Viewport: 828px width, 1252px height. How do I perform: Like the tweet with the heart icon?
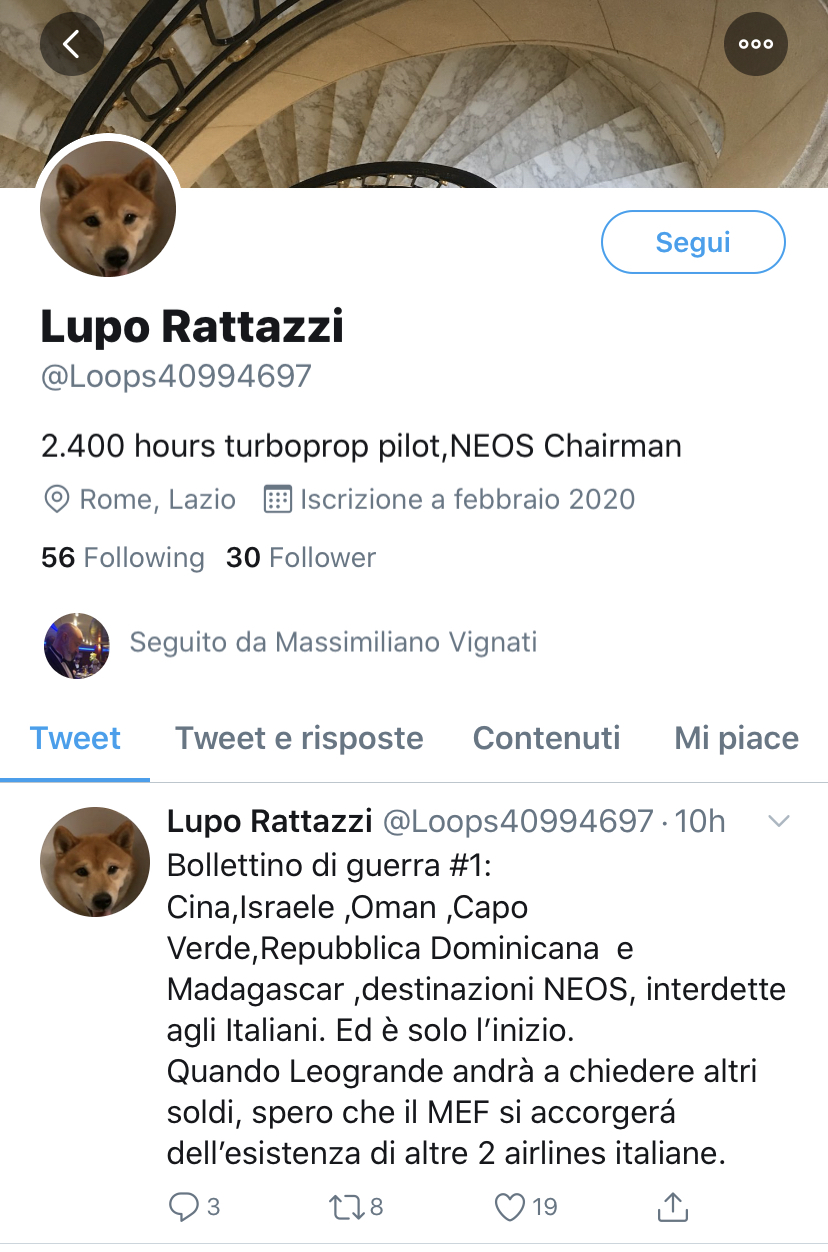(x=511, y=1207)
